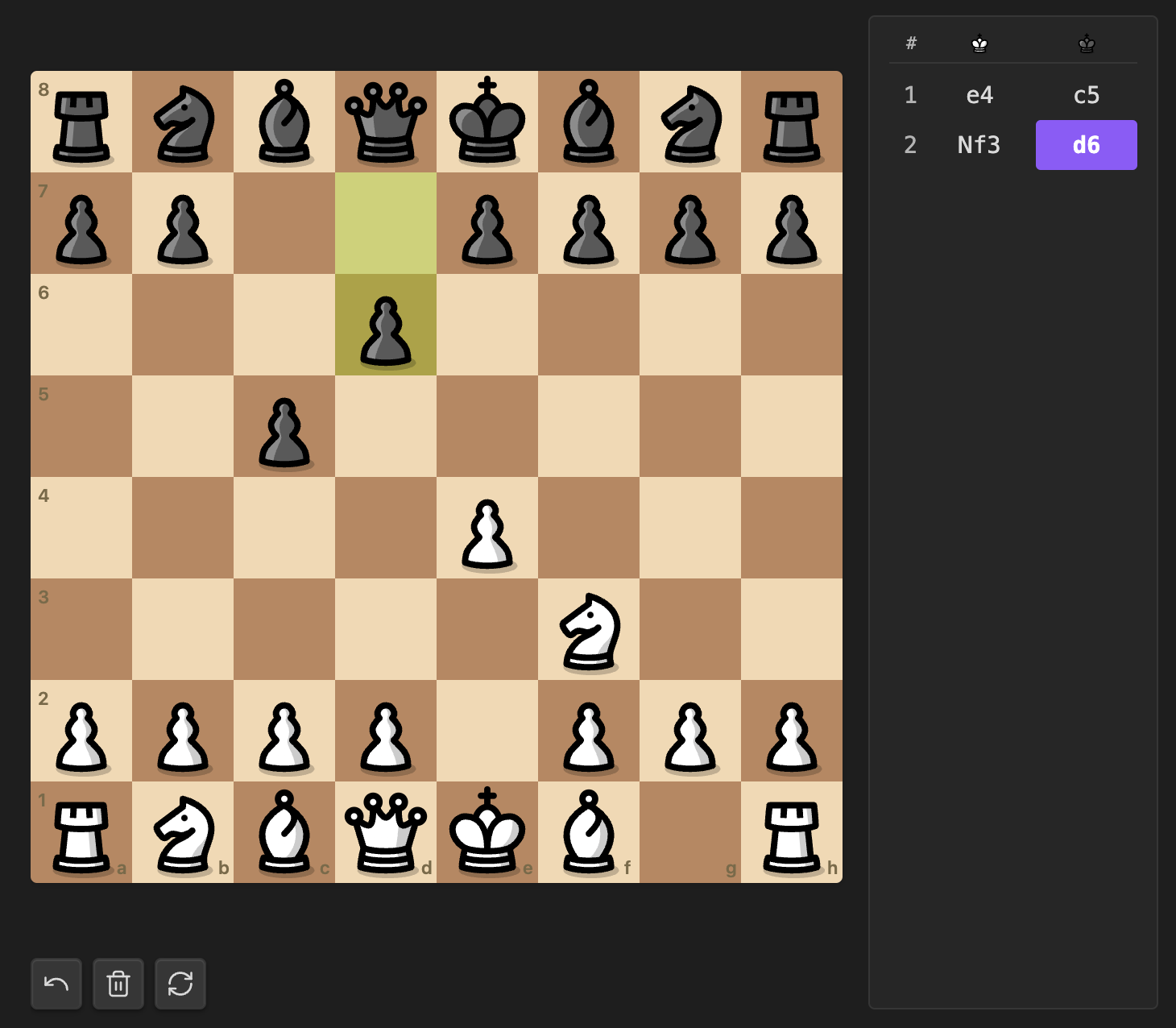Click the # column header

tap(911, 44)
